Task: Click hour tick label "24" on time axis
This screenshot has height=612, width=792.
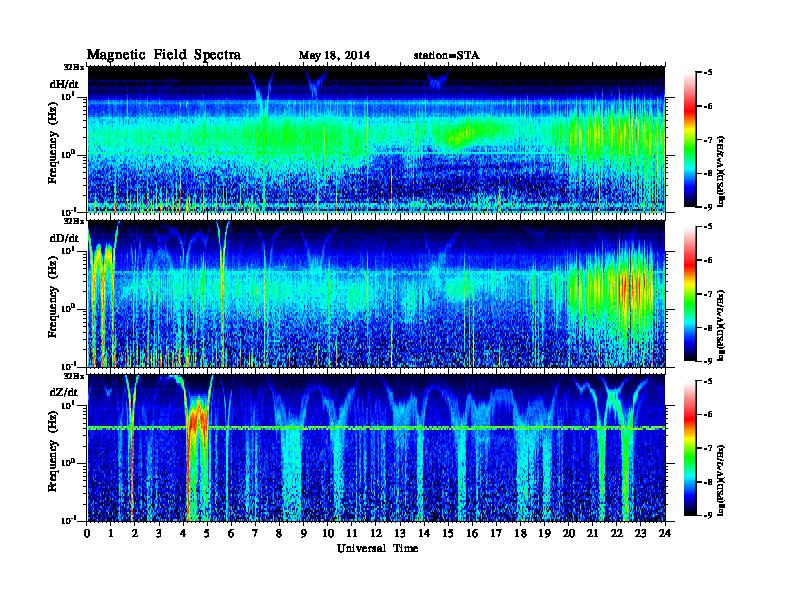Action: [x=665, y=533]
